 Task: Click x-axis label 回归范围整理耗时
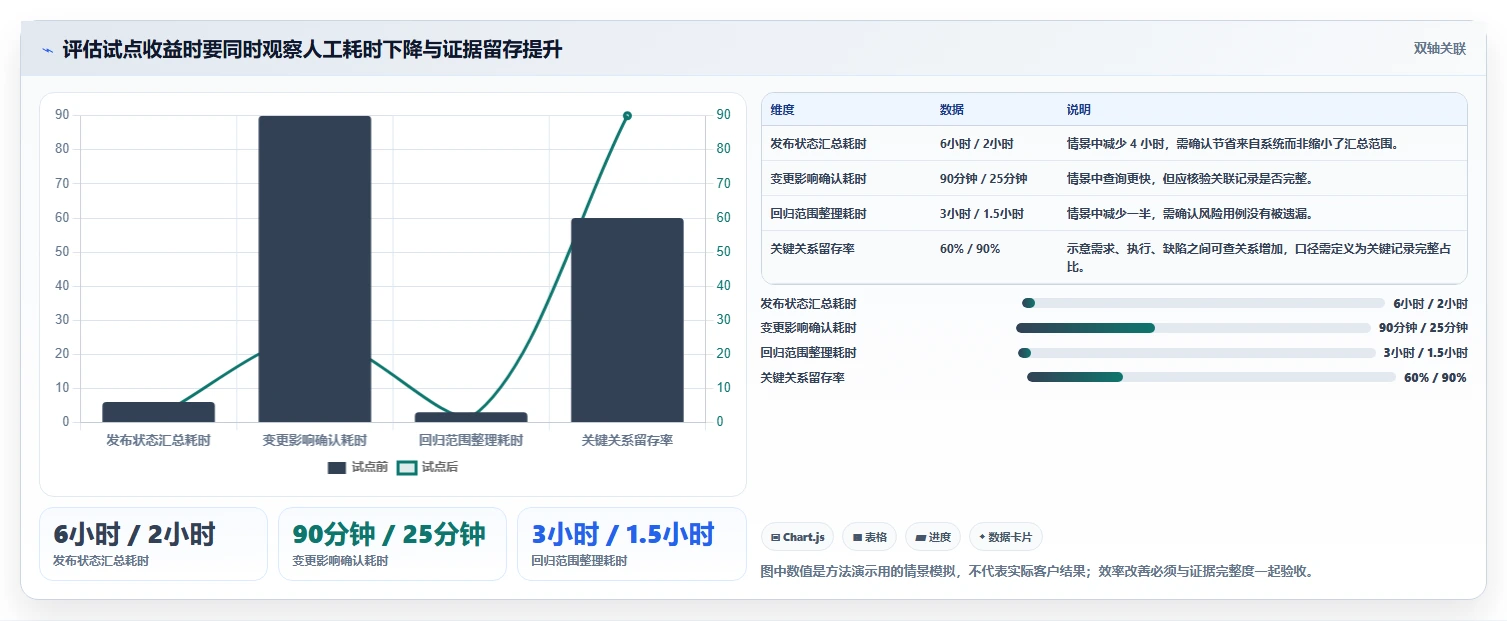[471, 440]
